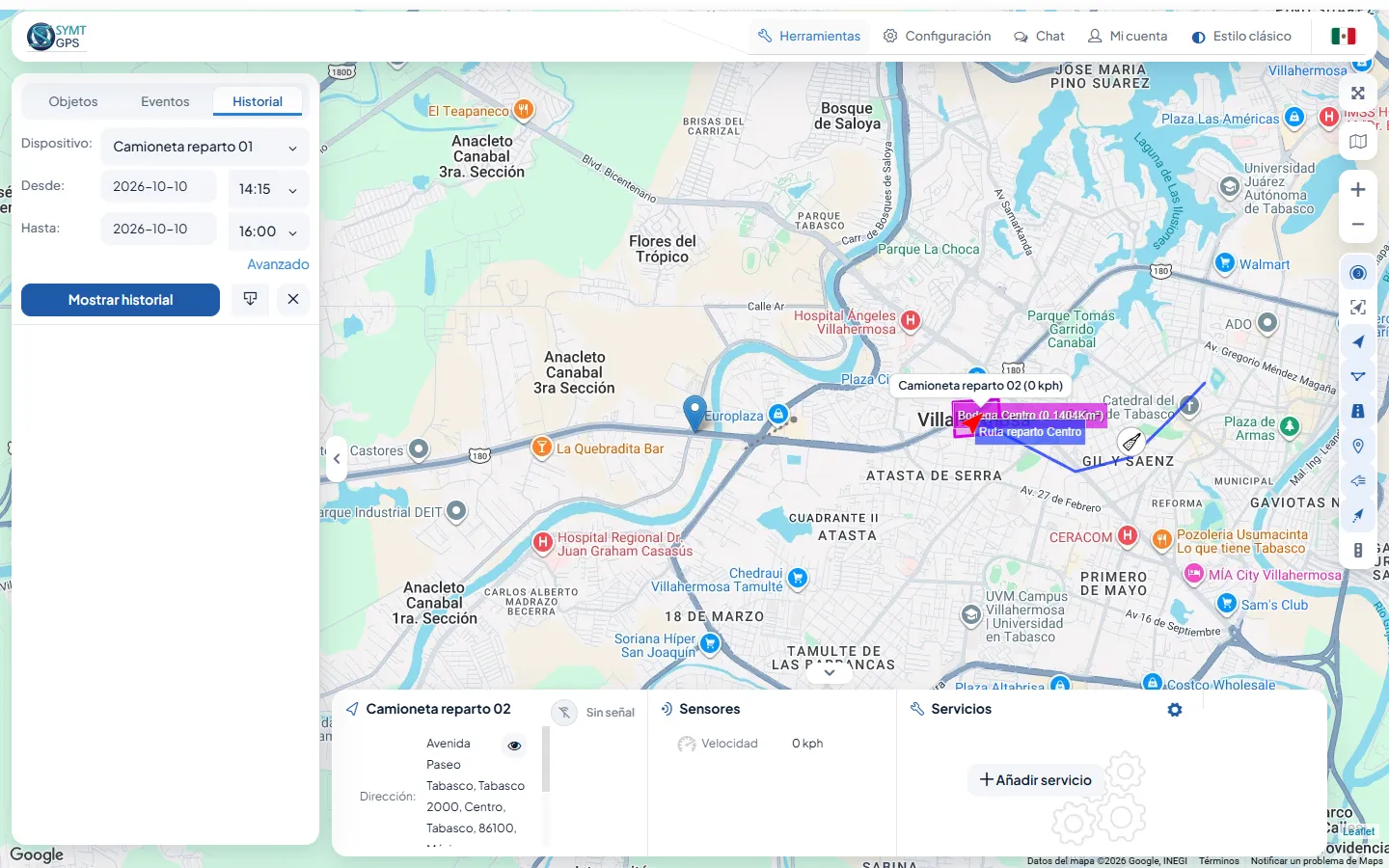
Task: Open the Dispositivo dropdown Camioneta reparto 01
Action: click(x=204, y=147)
